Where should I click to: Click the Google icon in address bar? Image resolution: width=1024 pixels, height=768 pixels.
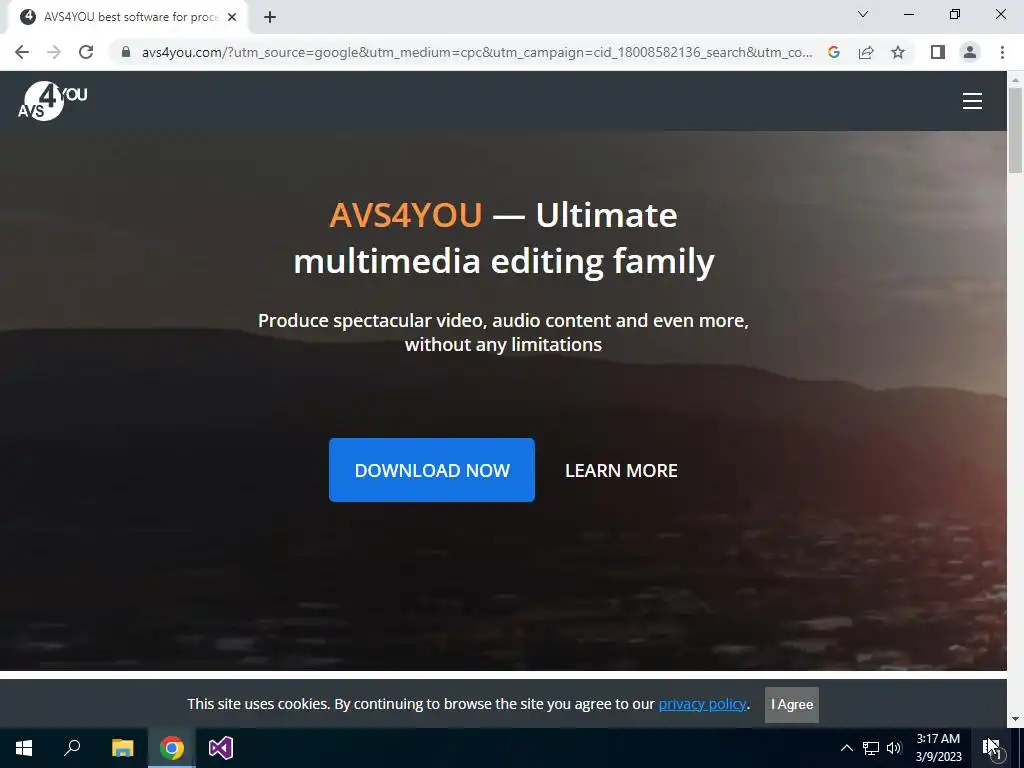[x=833, y=52]
